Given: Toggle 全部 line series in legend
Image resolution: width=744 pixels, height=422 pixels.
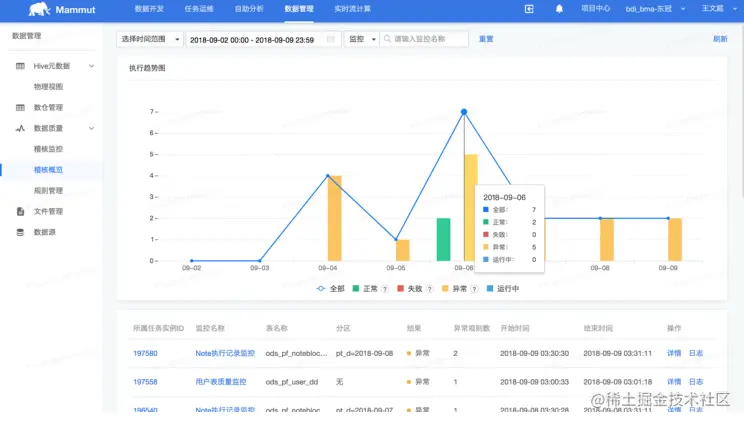Looking at the screenshot, I should tap(330, 289).
